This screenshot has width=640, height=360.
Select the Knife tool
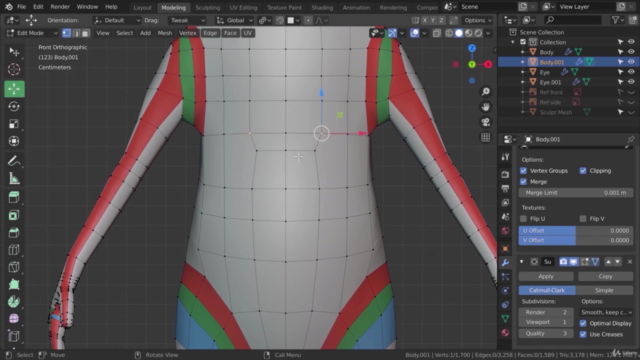tap(14, 267)
